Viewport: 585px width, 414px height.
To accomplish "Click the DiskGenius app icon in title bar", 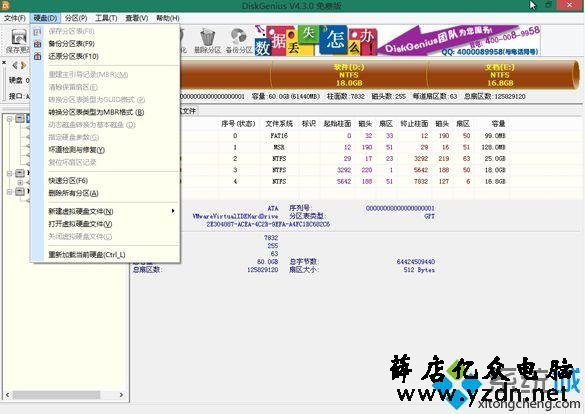I will pos(5,5).
